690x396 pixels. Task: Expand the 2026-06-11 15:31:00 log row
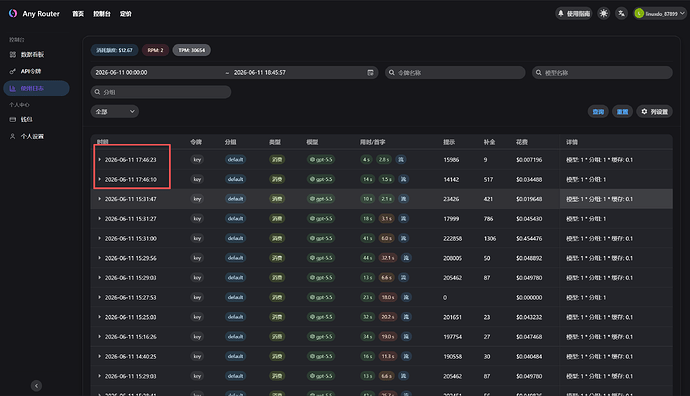[99, 238]
